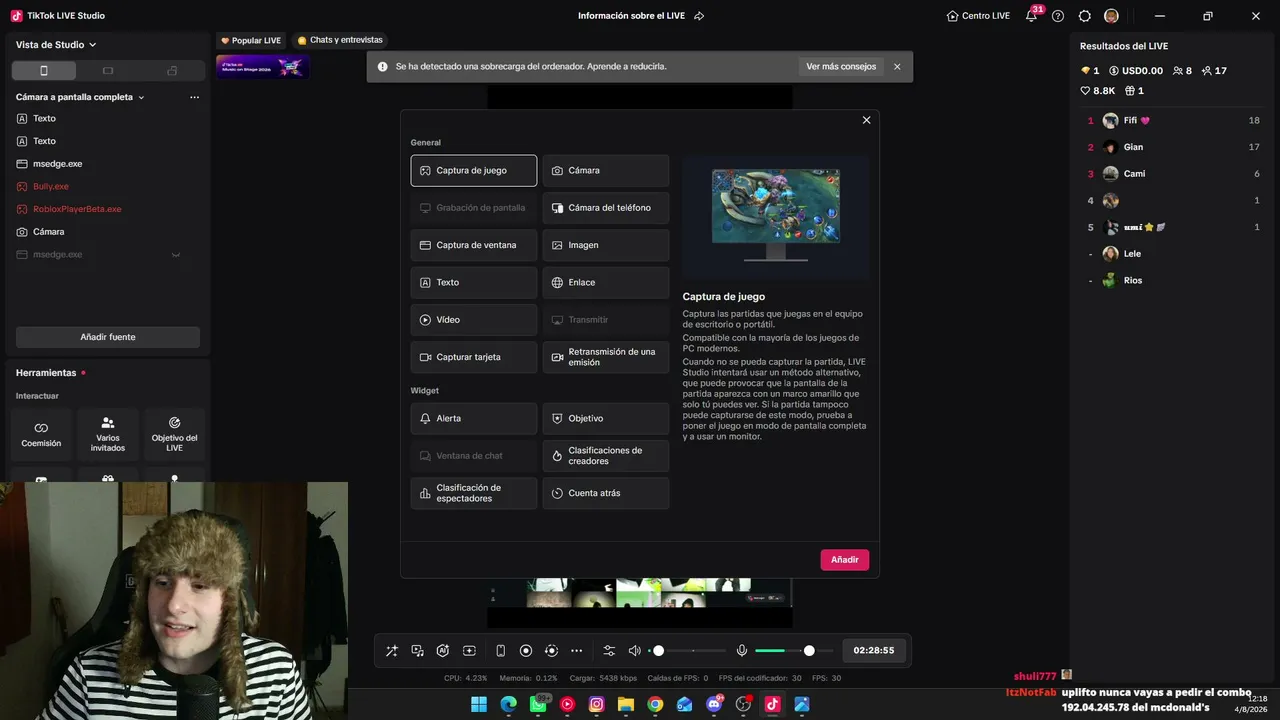This screenshot has height=720, width=1280.
Task: Click the record button in bottom toolbar
Action: (x=526, y=651)
